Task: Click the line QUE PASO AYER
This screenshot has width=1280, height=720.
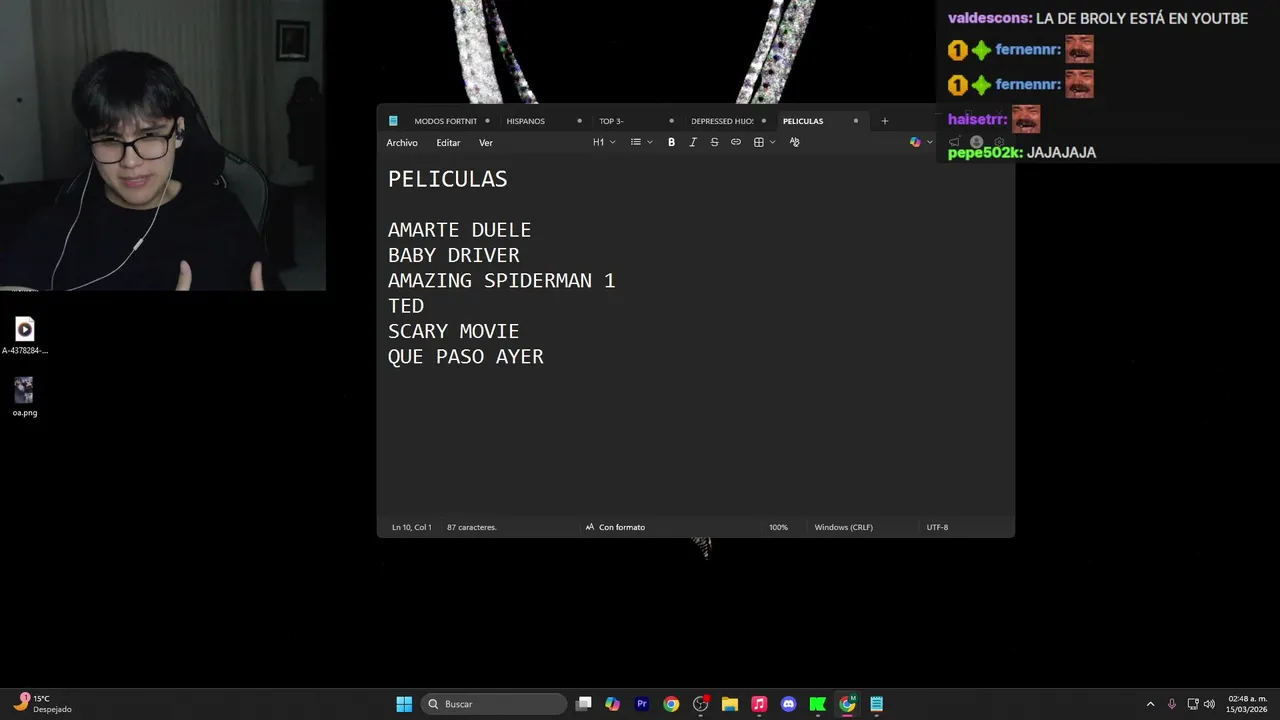Action: (466, 357)
